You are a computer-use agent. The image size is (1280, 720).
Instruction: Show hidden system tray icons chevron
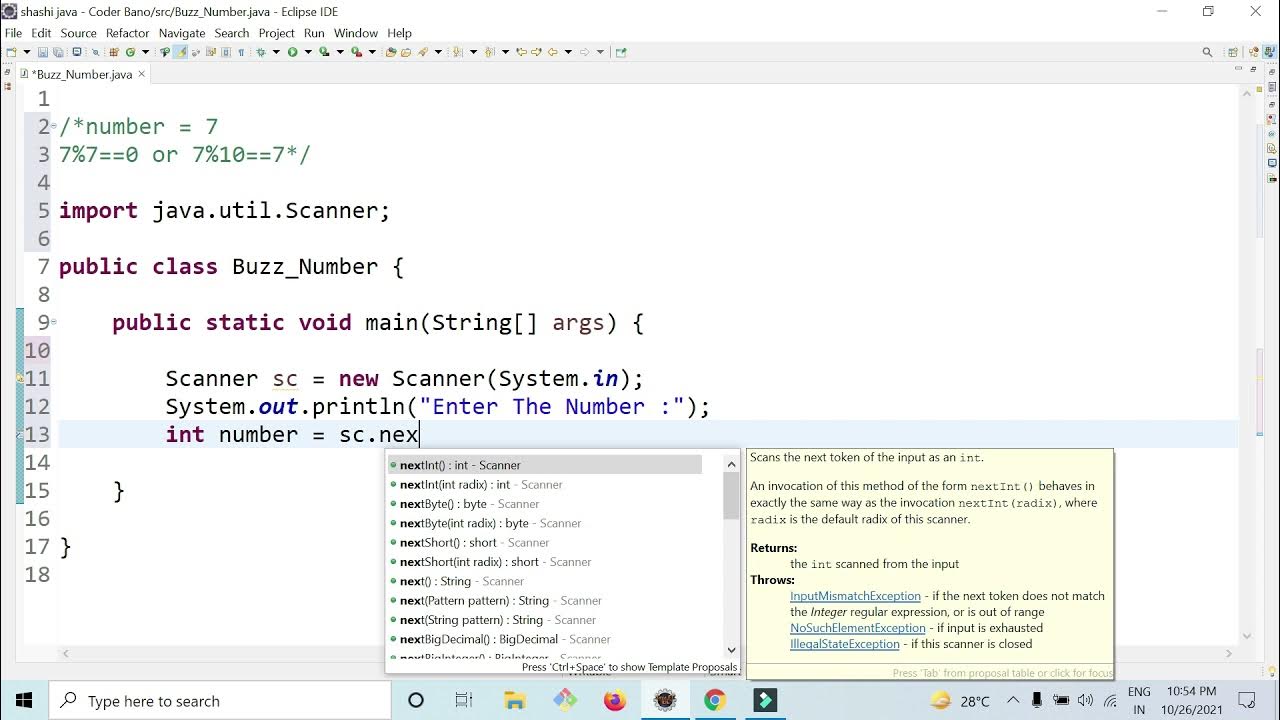pyautogui.click(x=1013, y=700)
